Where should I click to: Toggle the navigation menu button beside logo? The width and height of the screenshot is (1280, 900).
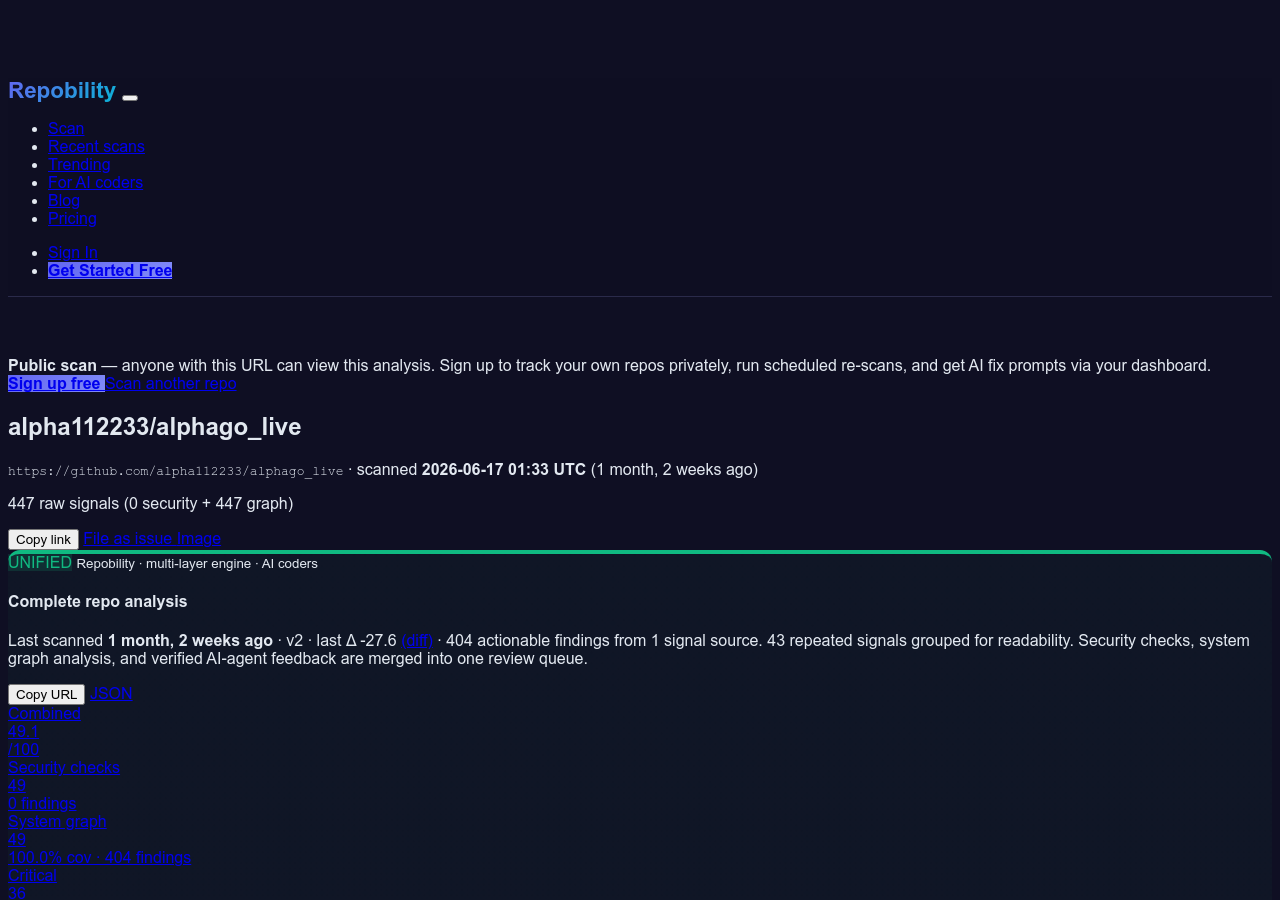click(x=130, y=97)
